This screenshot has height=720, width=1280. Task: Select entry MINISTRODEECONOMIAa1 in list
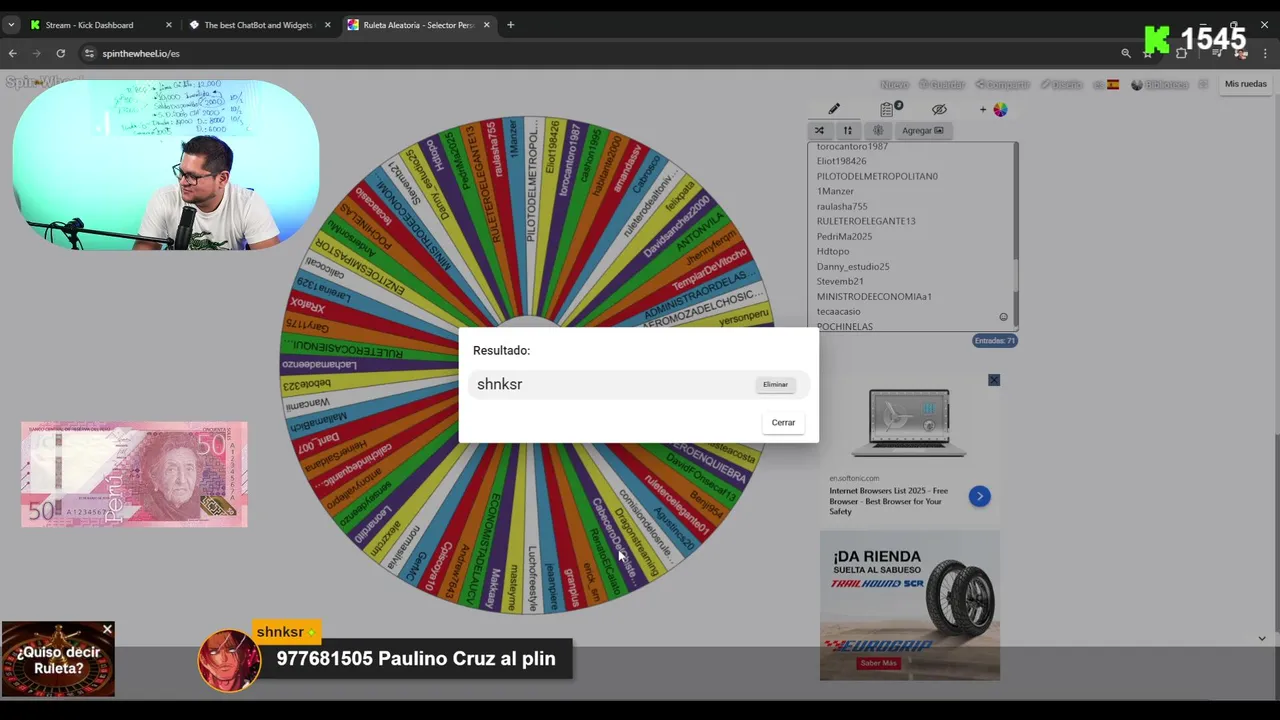[x=874, y=296]
